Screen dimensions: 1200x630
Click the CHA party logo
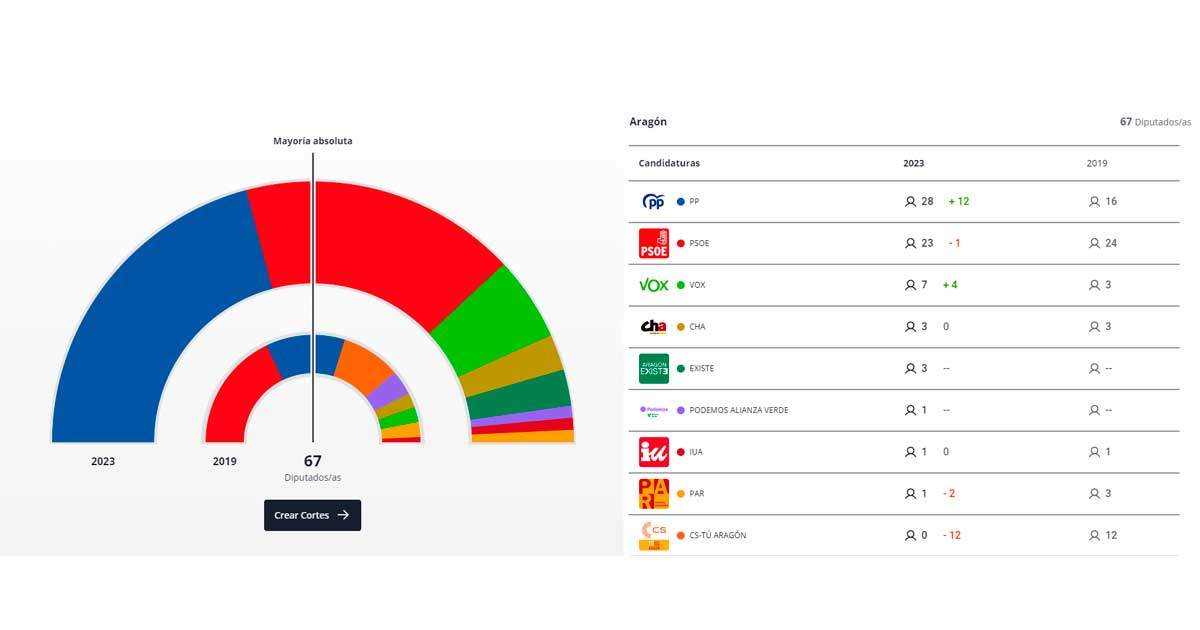653,327
